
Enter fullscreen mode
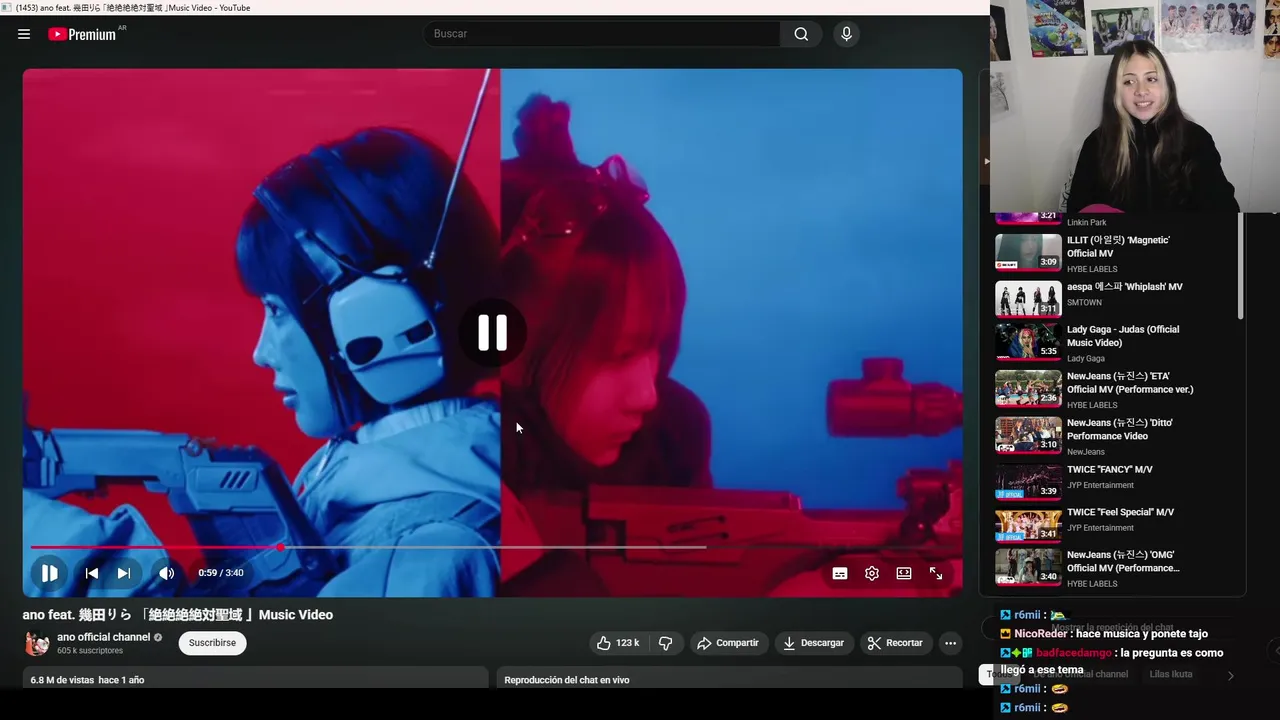click(x=936, y=573)
